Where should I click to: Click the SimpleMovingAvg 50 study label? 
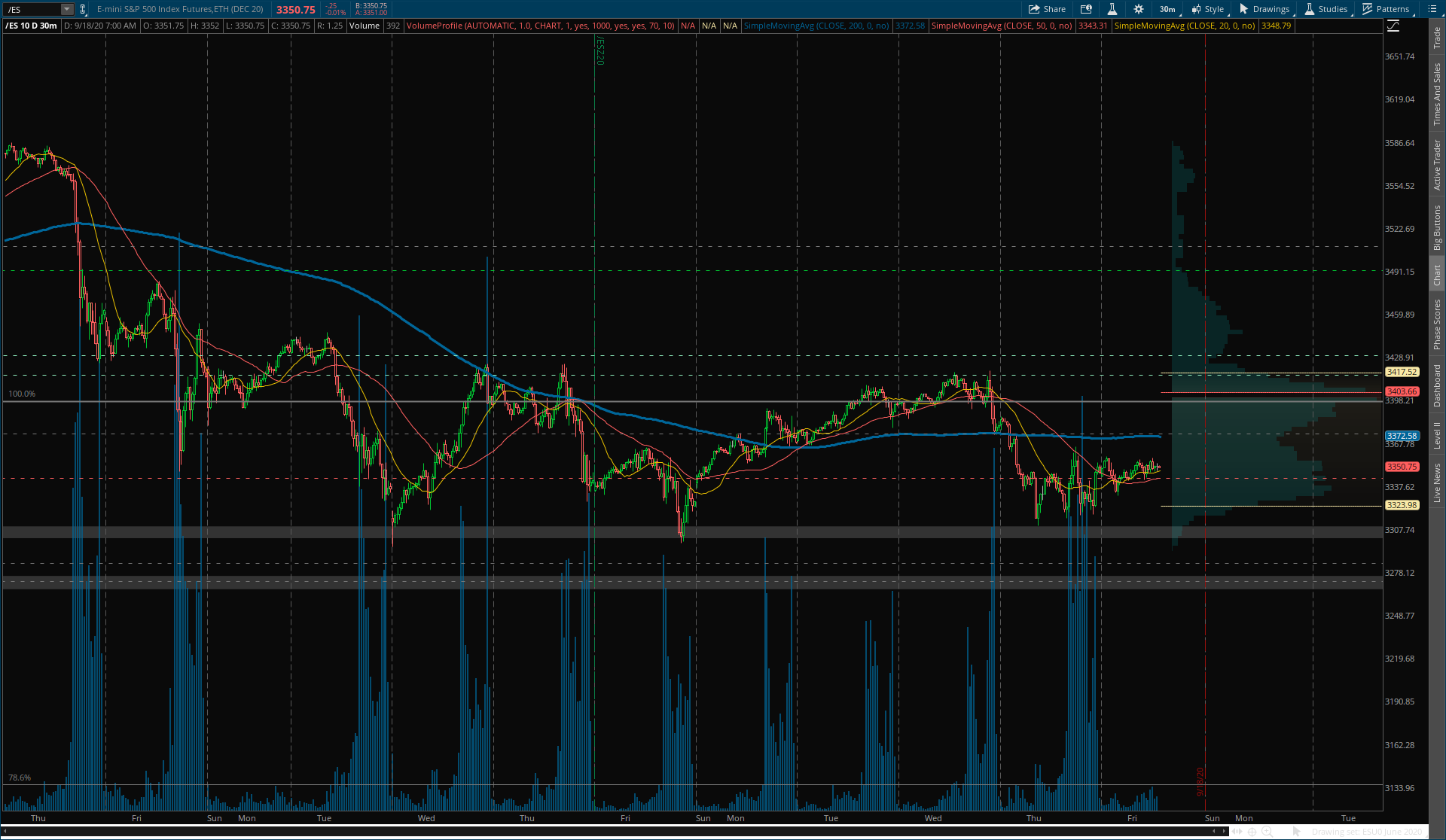pyautogui.click(x=1002, y=26)
